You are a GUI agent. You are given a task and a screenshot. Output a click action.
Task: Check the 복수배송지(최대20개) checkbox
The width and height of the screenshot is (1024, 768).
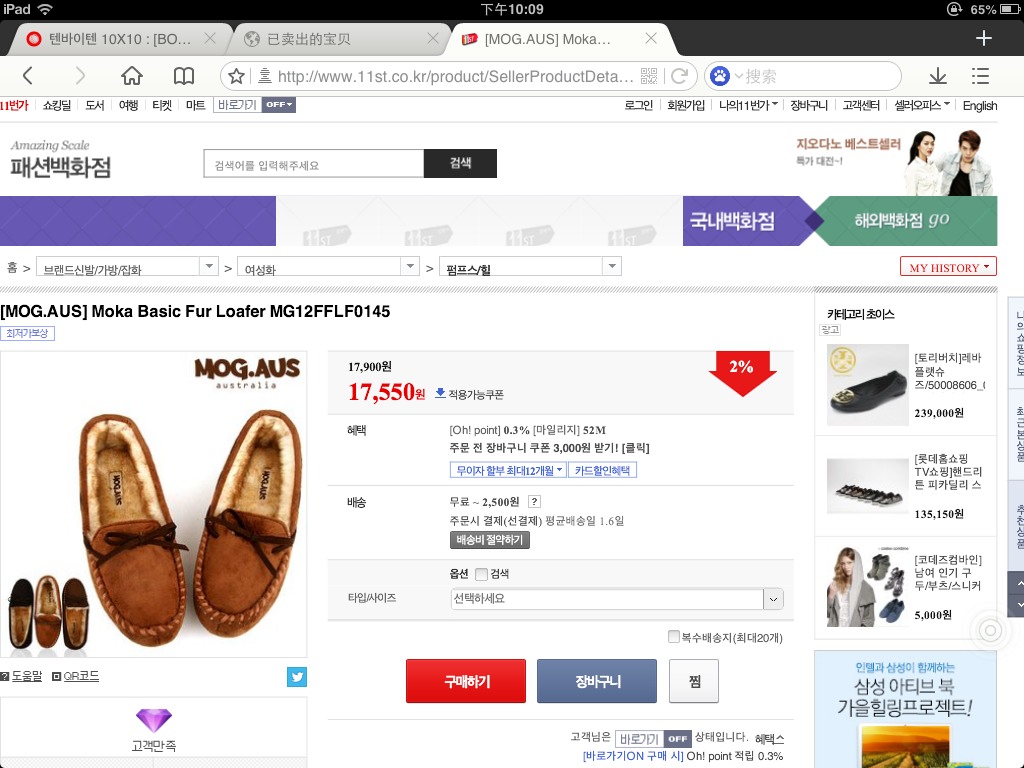[673, 636]
